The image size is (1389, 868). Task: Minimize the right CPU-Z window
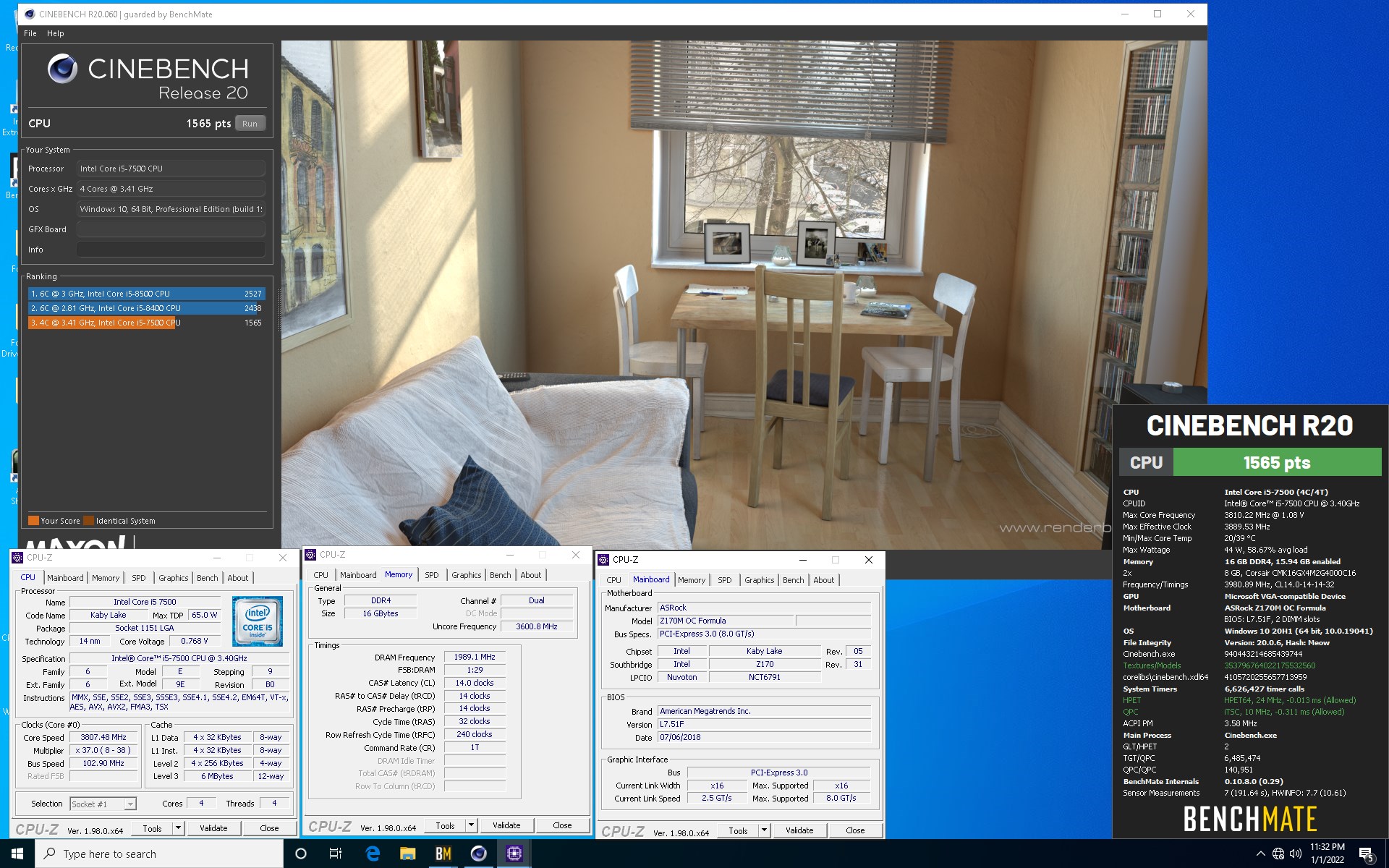point(802,560)
